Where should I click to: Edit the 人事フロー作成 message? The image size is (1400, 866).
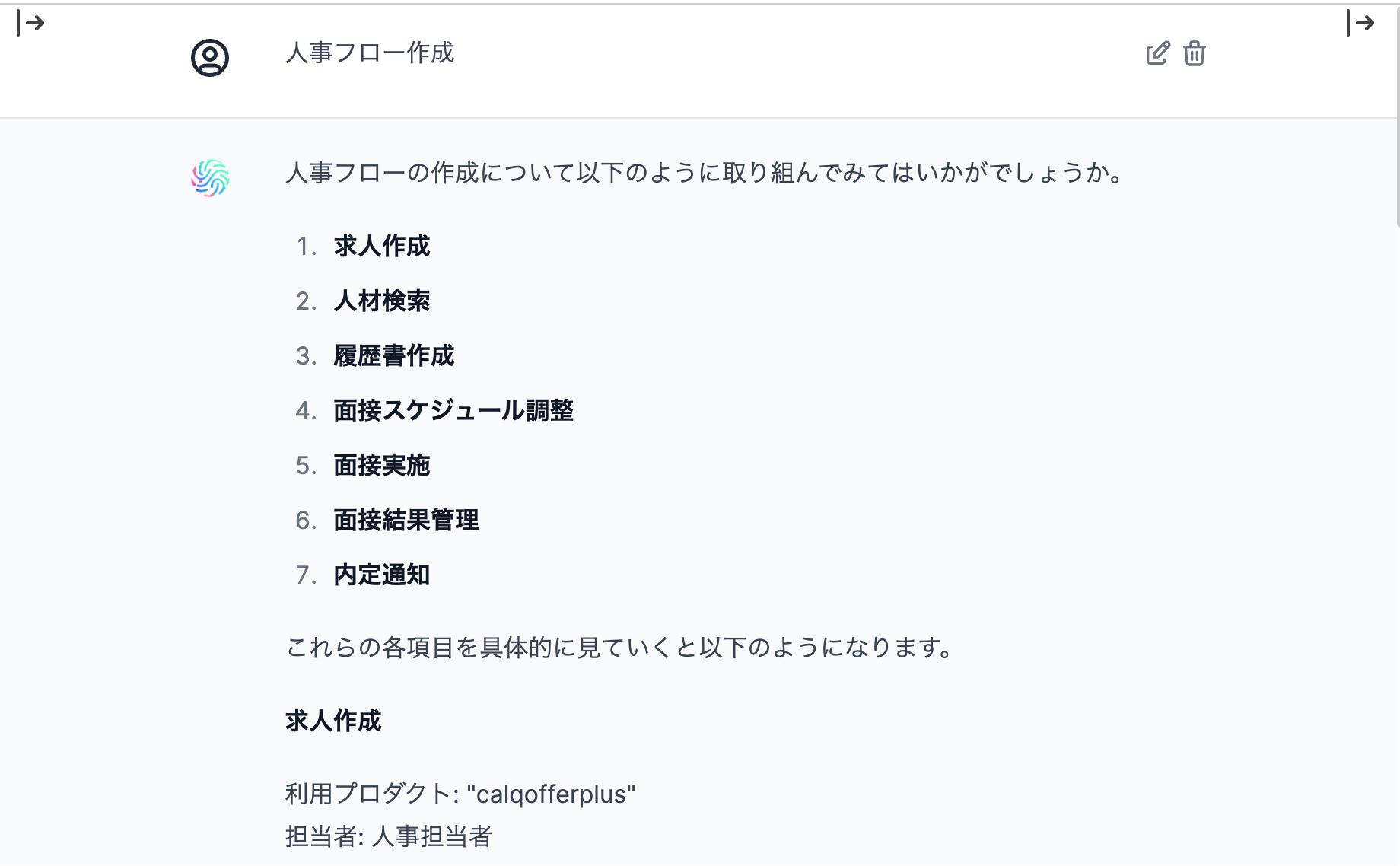click(x=1157, y=53)
